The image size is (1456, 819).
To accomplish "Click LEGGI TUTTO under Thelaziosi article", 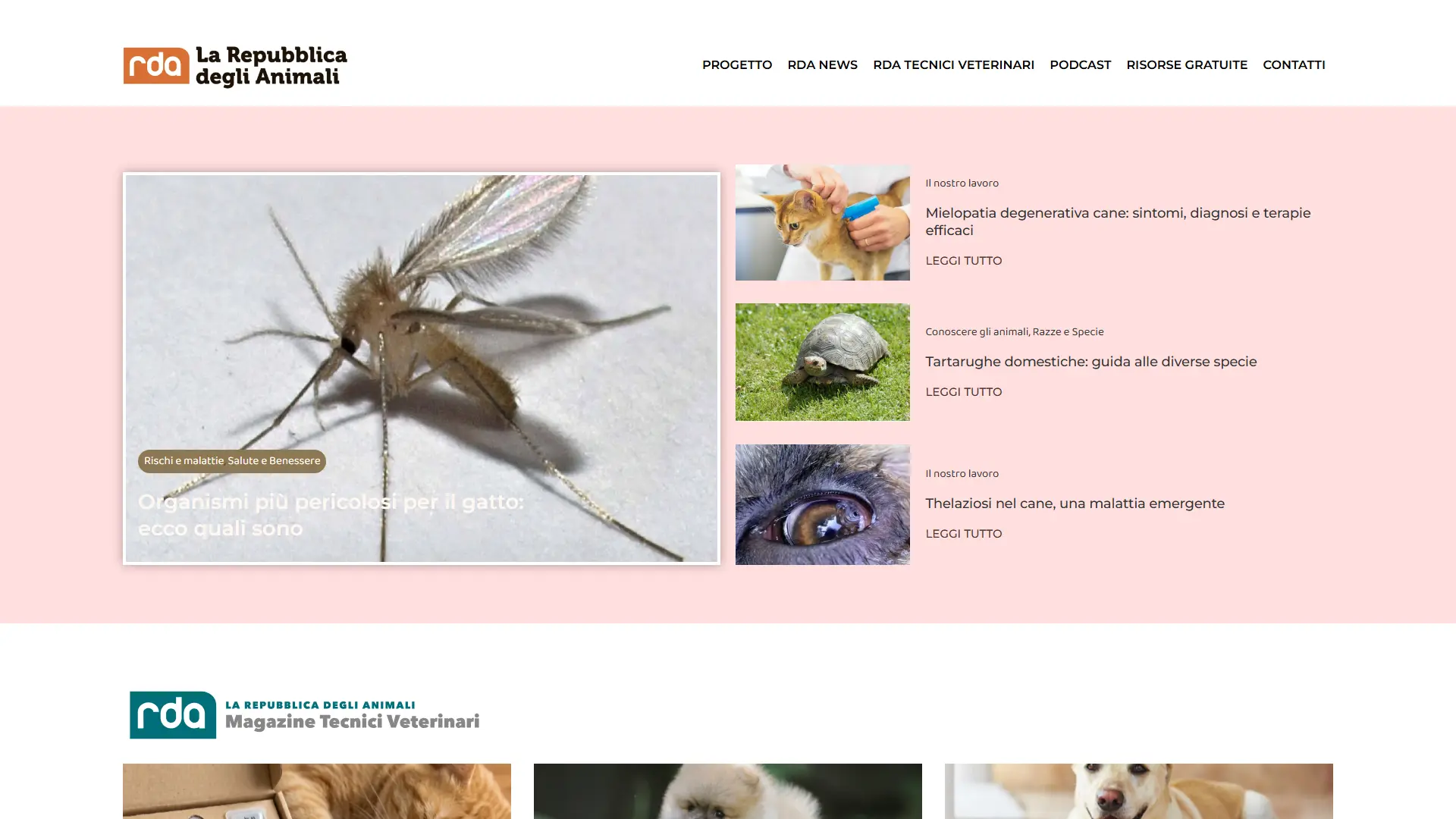I will pyautogui.click(x=963, y=534).
